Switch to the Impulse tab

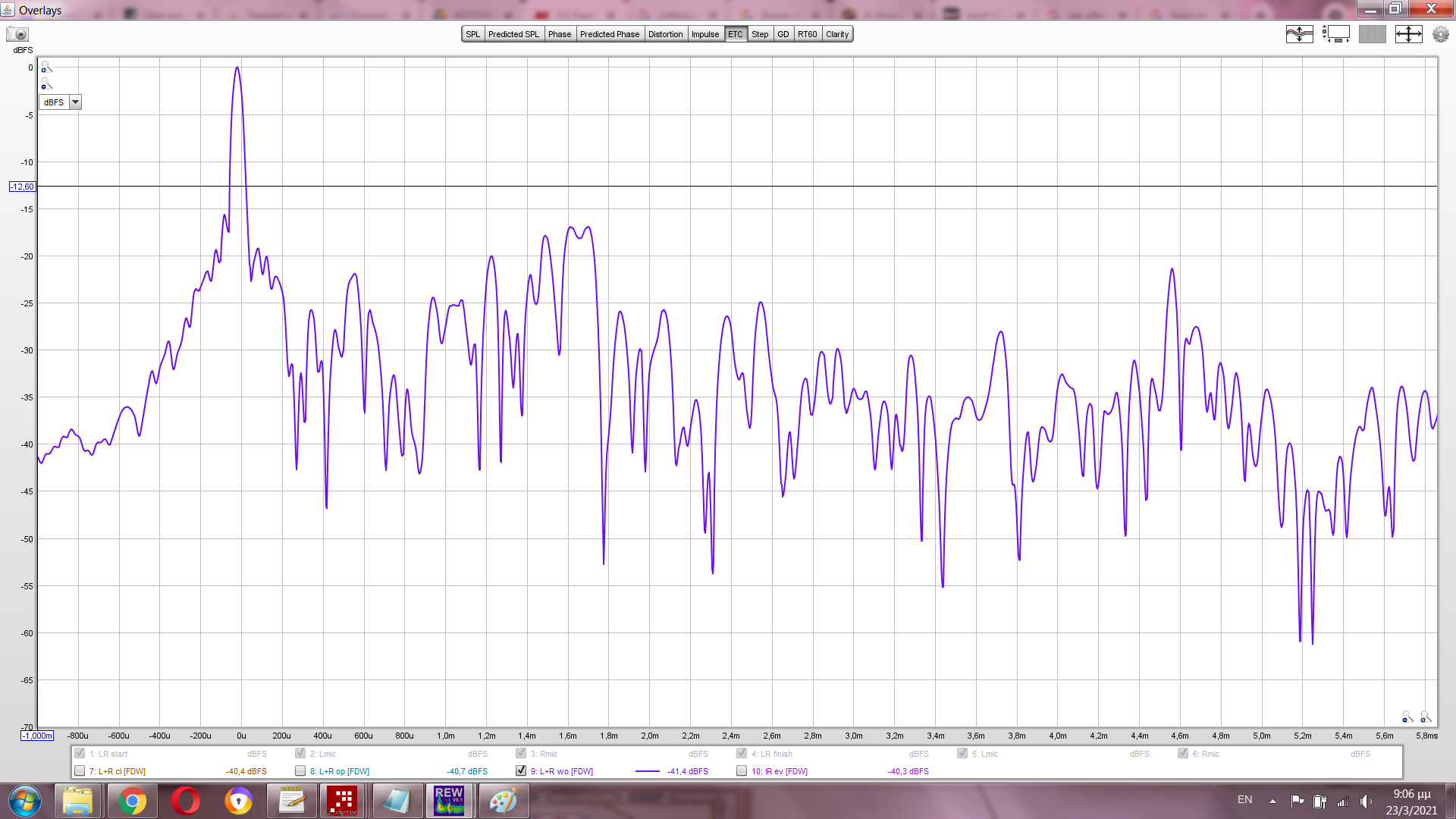point(704,34)
